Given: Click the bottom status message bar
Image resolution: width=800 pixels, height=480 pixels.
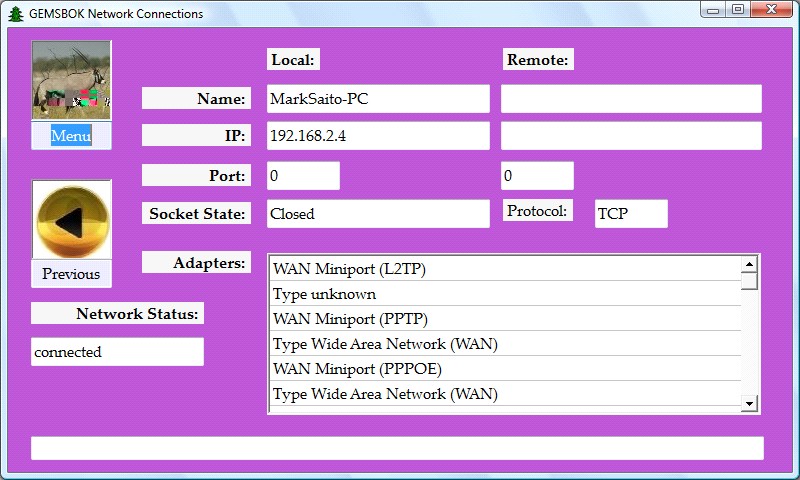Looking at the screenshot, I should coord(397,448).
